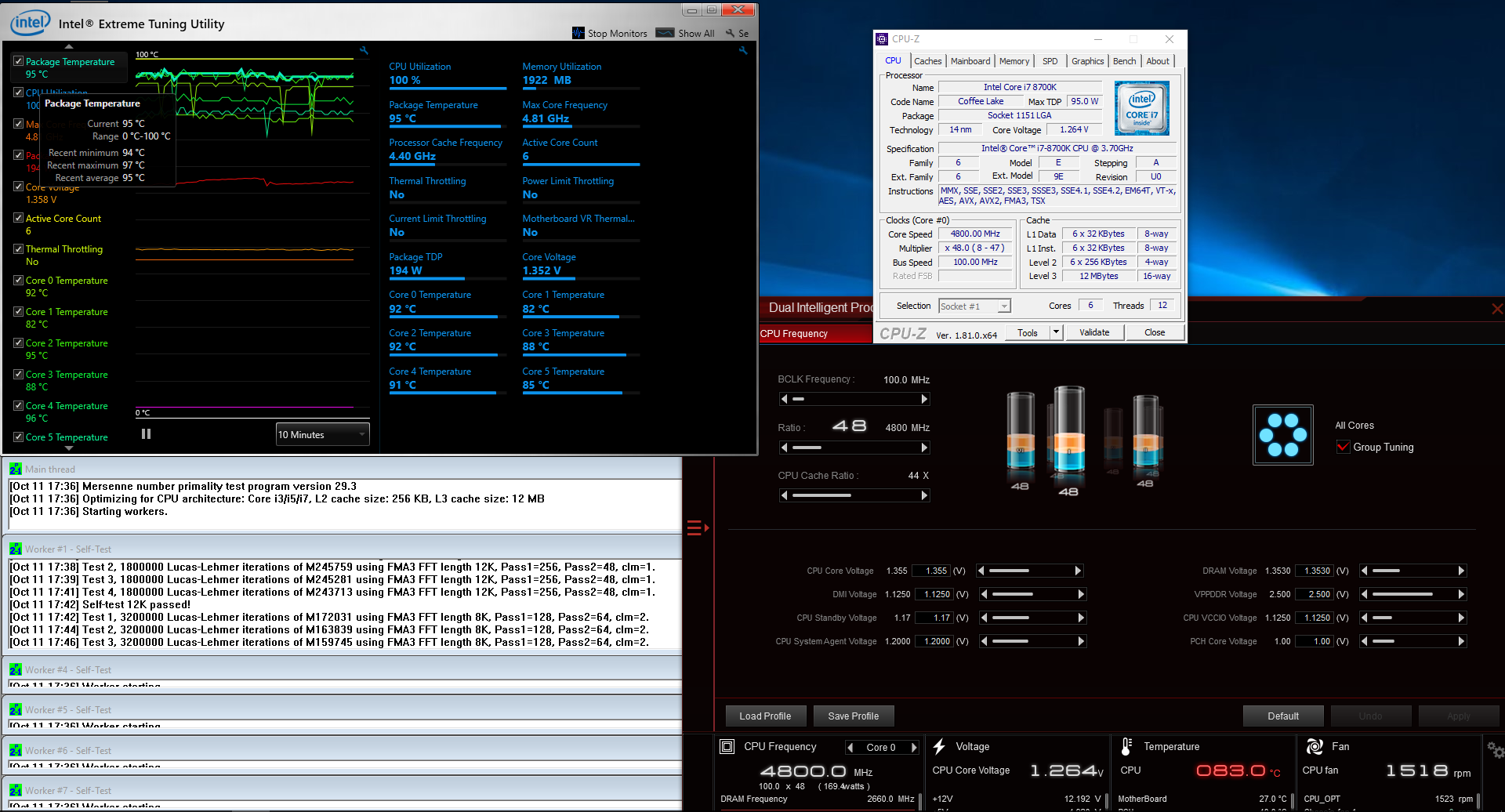Click the Prime95 icon for Worker #6

coord(15,750)
